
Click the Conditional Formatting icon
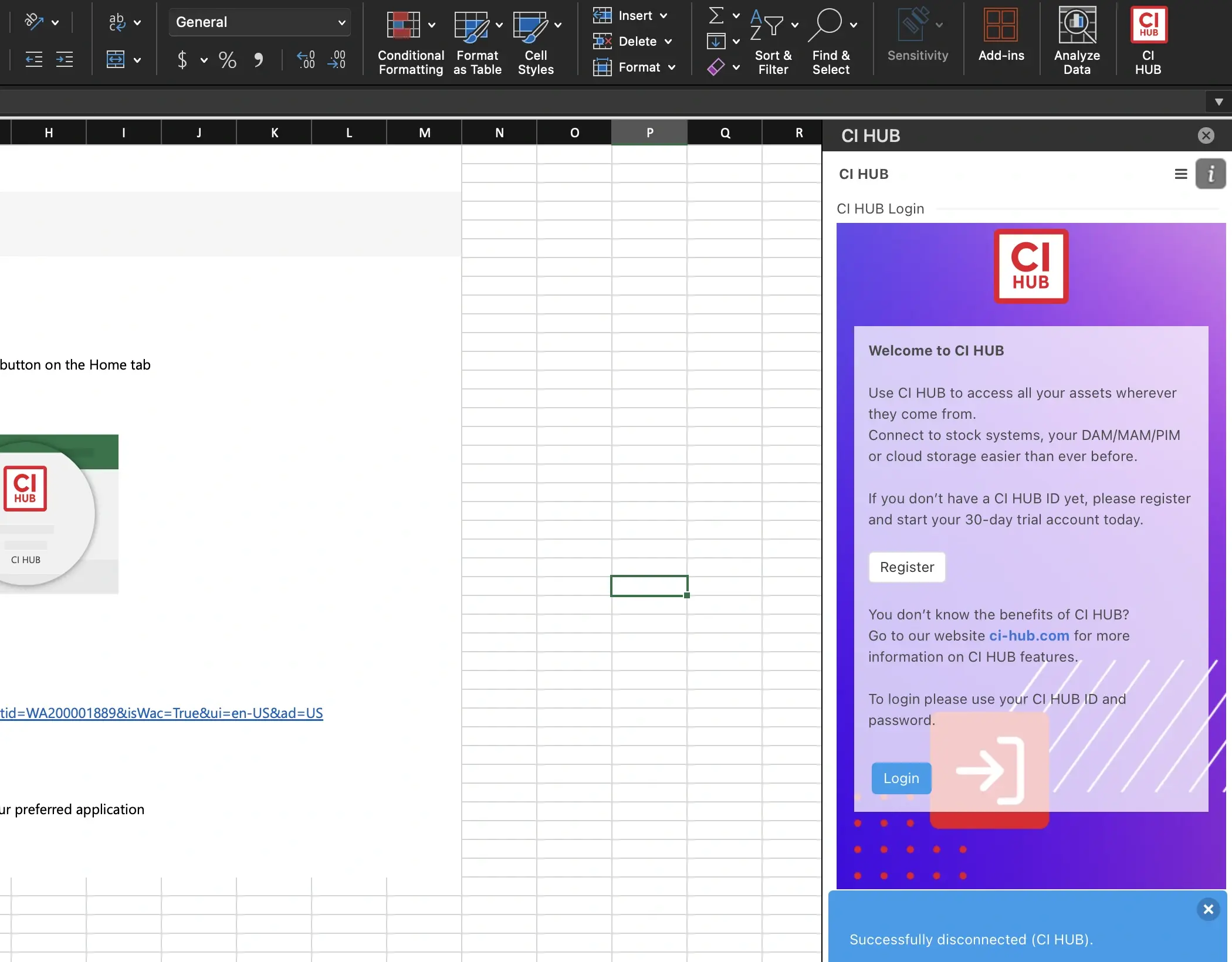403,25
